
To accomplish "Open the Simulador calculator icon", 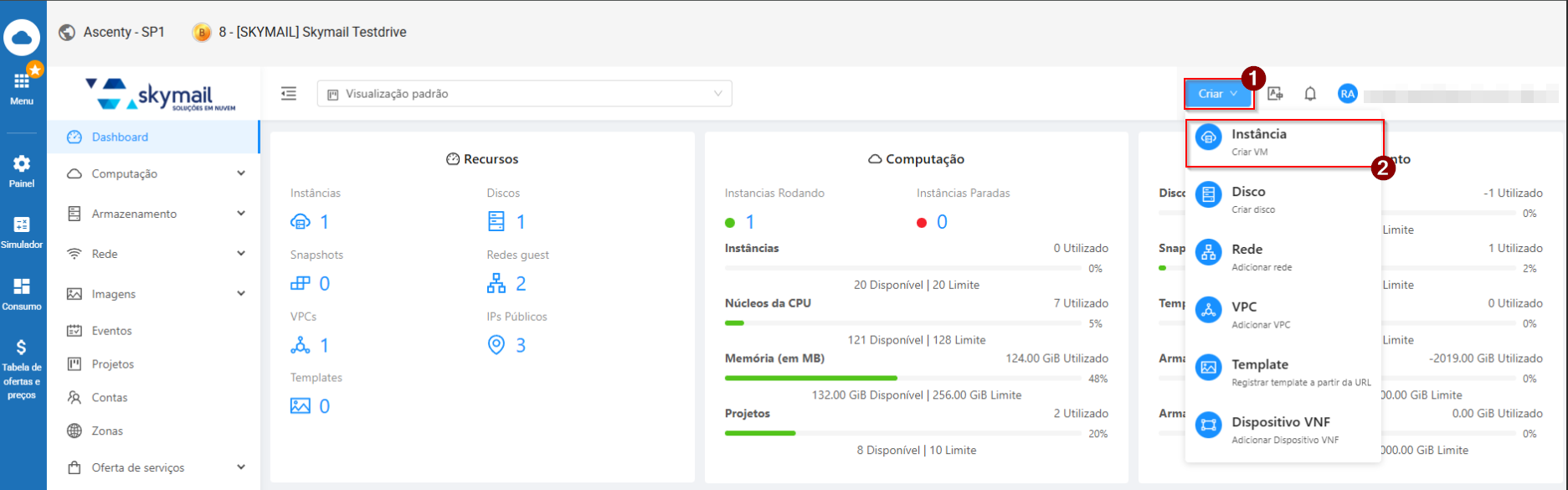I will tap(22, 231).
